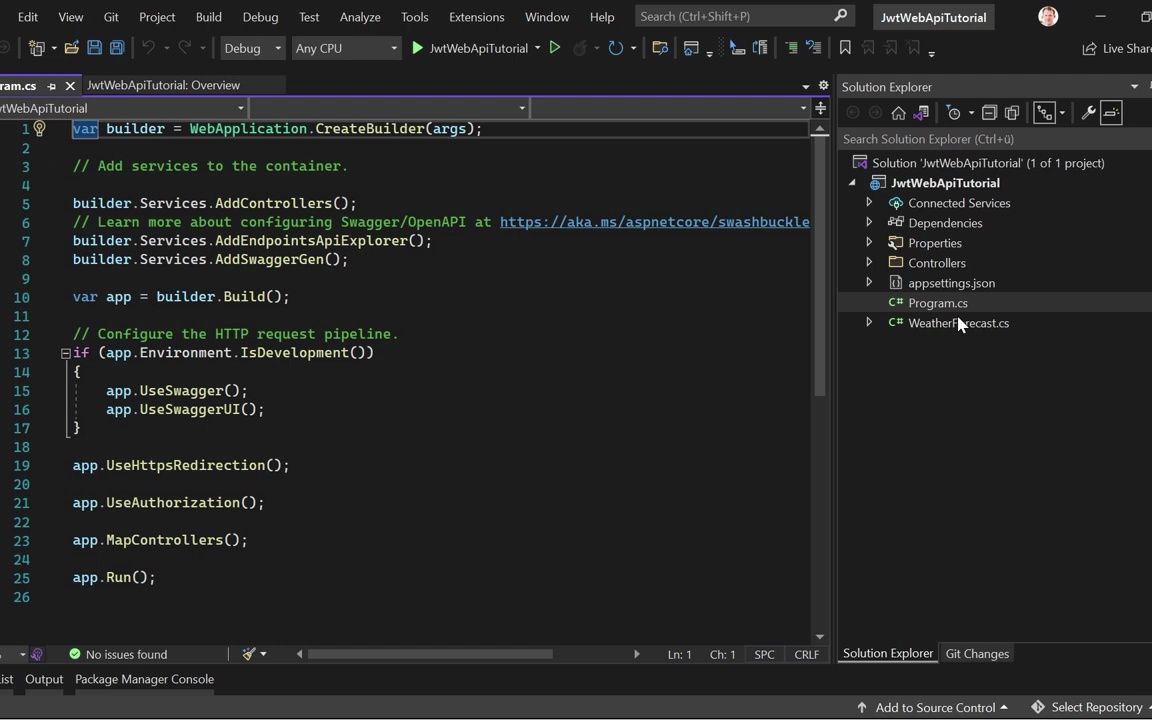The image size is (1152, 720).
Task: Click the Open File folder icon
Action: tap(72, 48)
